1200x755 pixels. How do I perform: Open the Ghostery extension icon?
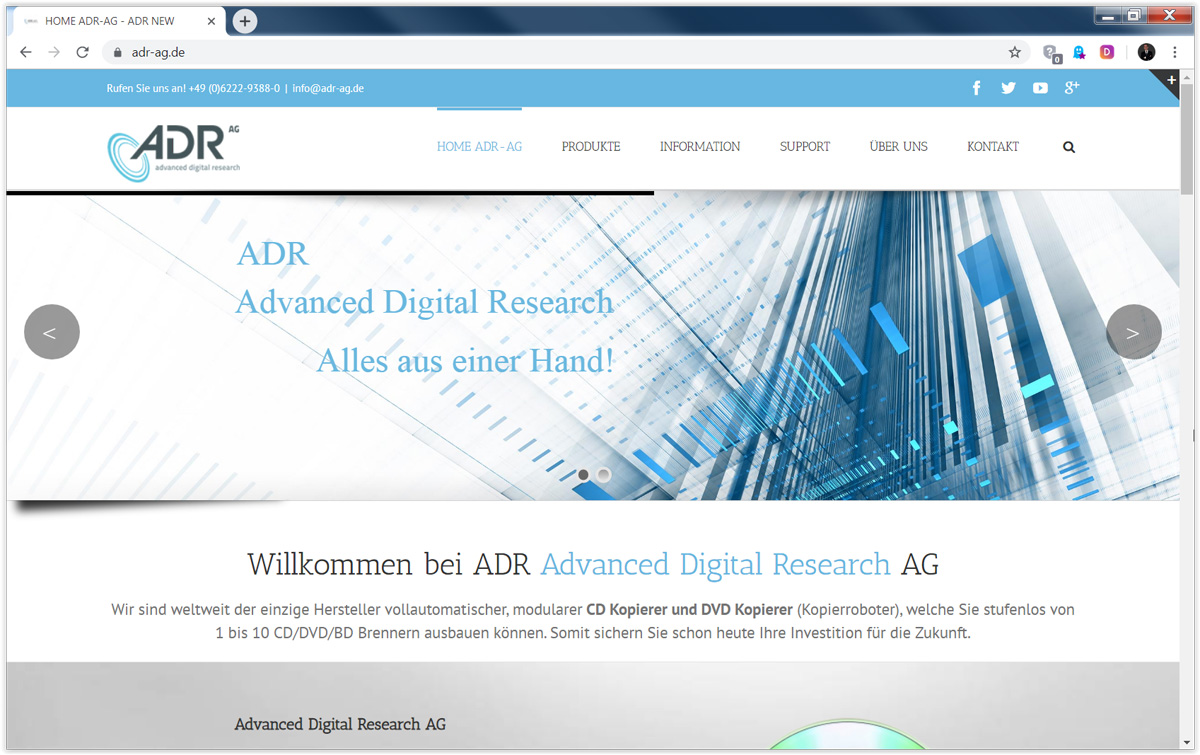1078,51
